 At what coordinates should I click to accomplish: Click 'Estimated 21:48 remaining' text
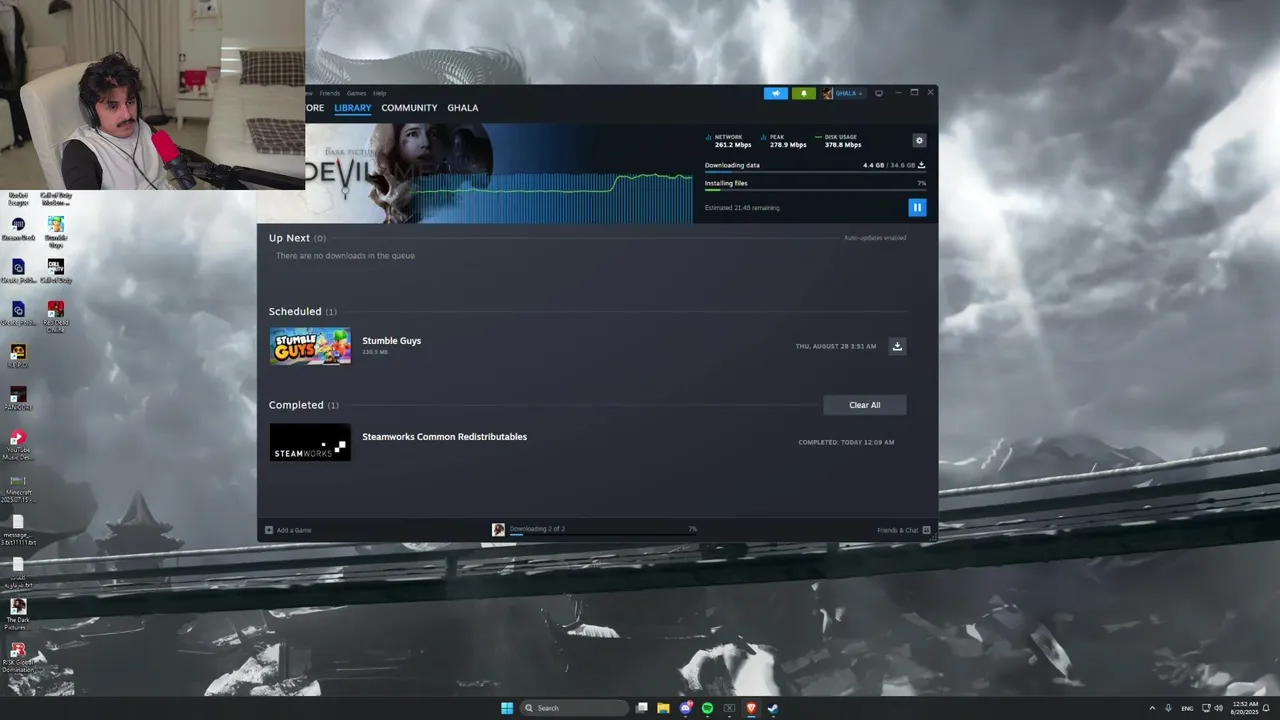[742, 208]
